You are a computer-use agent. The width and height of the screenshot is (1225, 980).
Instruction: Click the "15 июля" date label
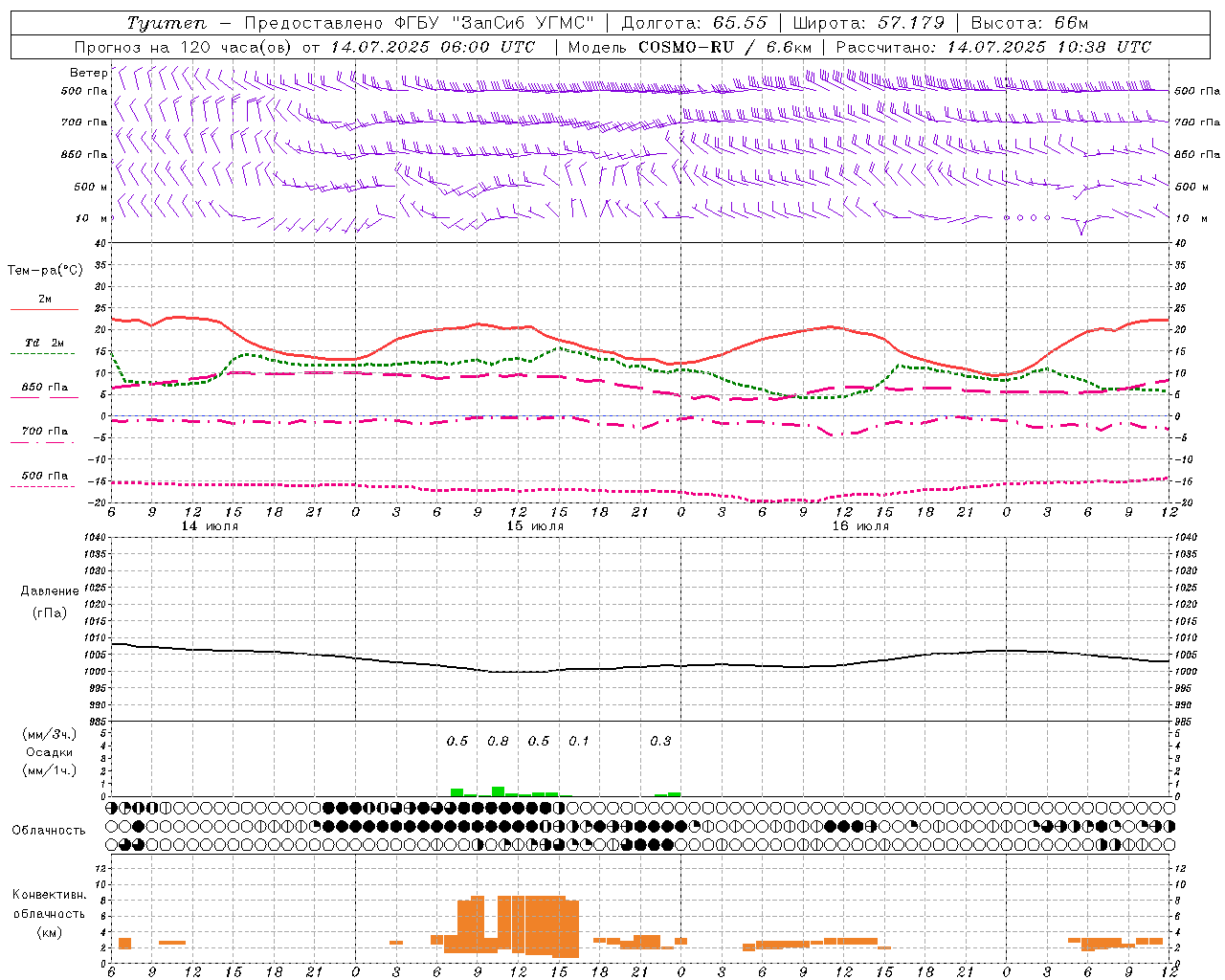click(535, 526)
